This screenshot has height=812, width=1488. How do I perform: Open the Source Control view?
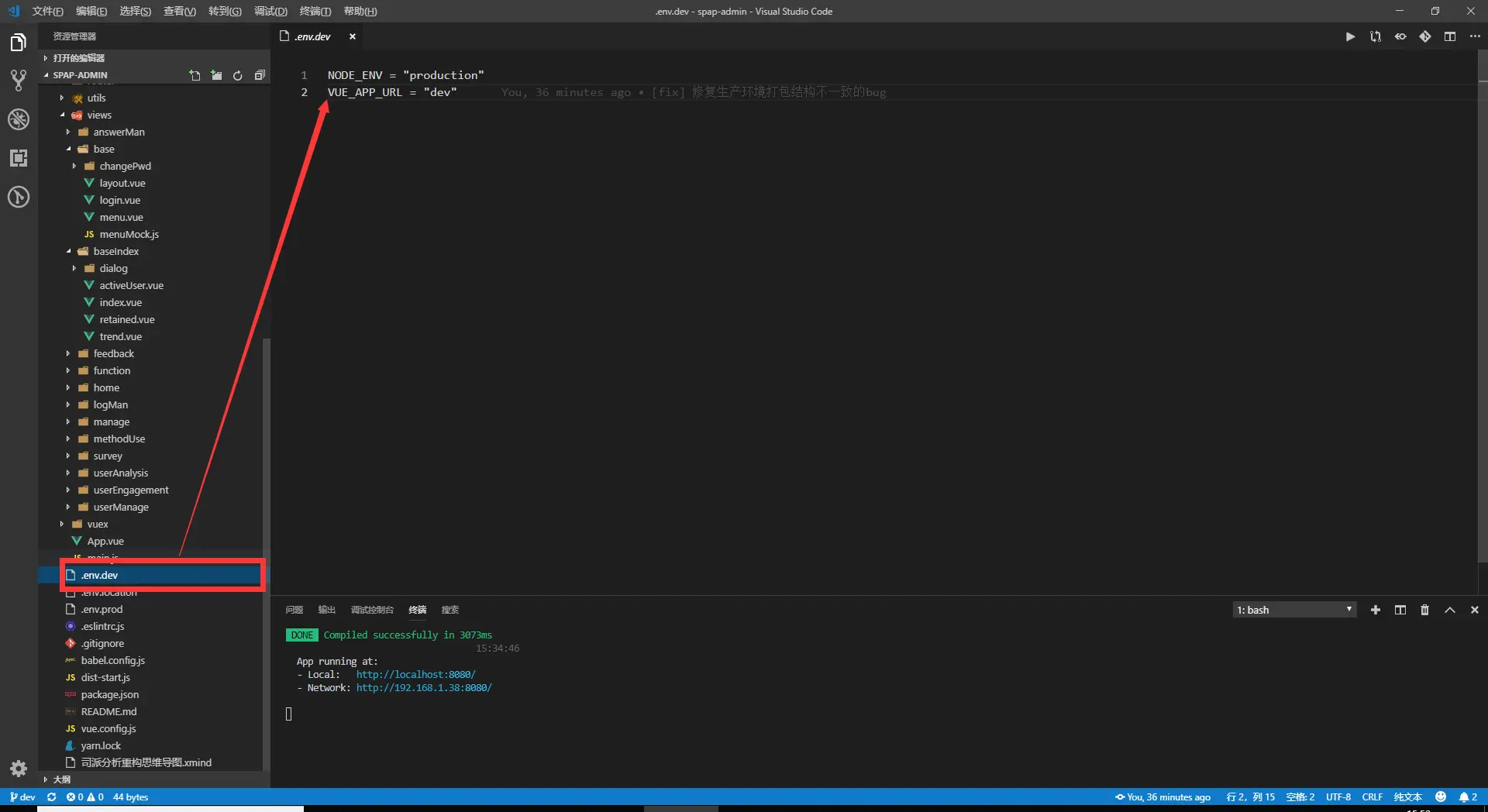pos(19,80)
